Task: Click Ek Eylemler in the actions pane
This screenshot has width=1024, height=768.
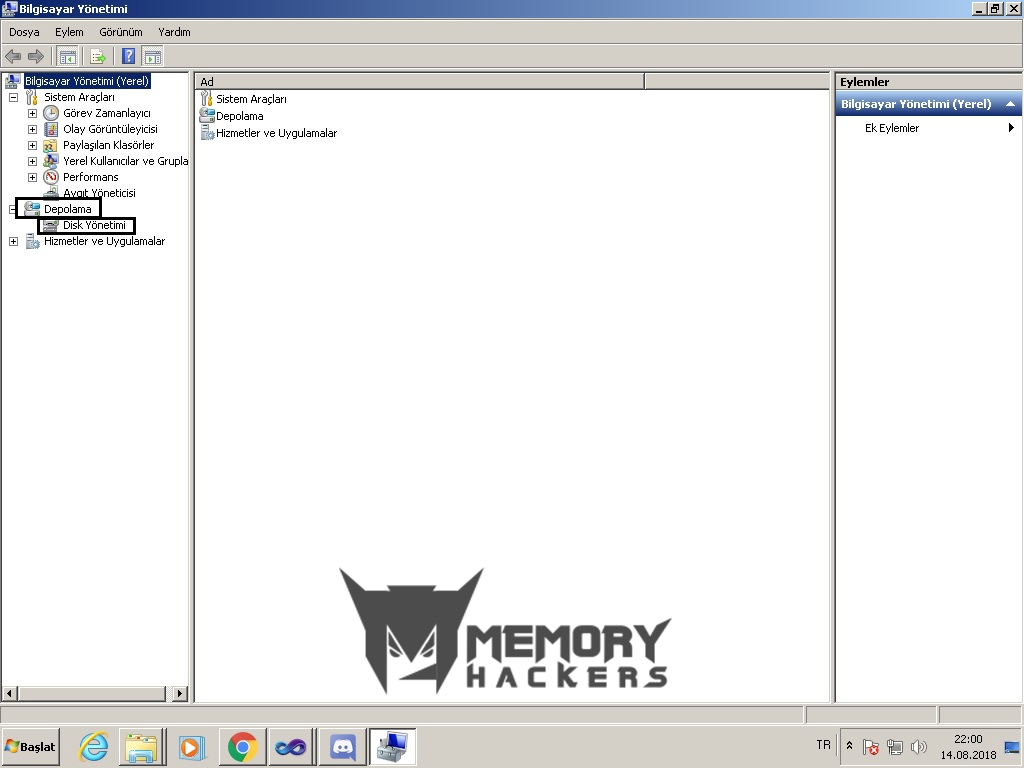Action: pos(891,128)
